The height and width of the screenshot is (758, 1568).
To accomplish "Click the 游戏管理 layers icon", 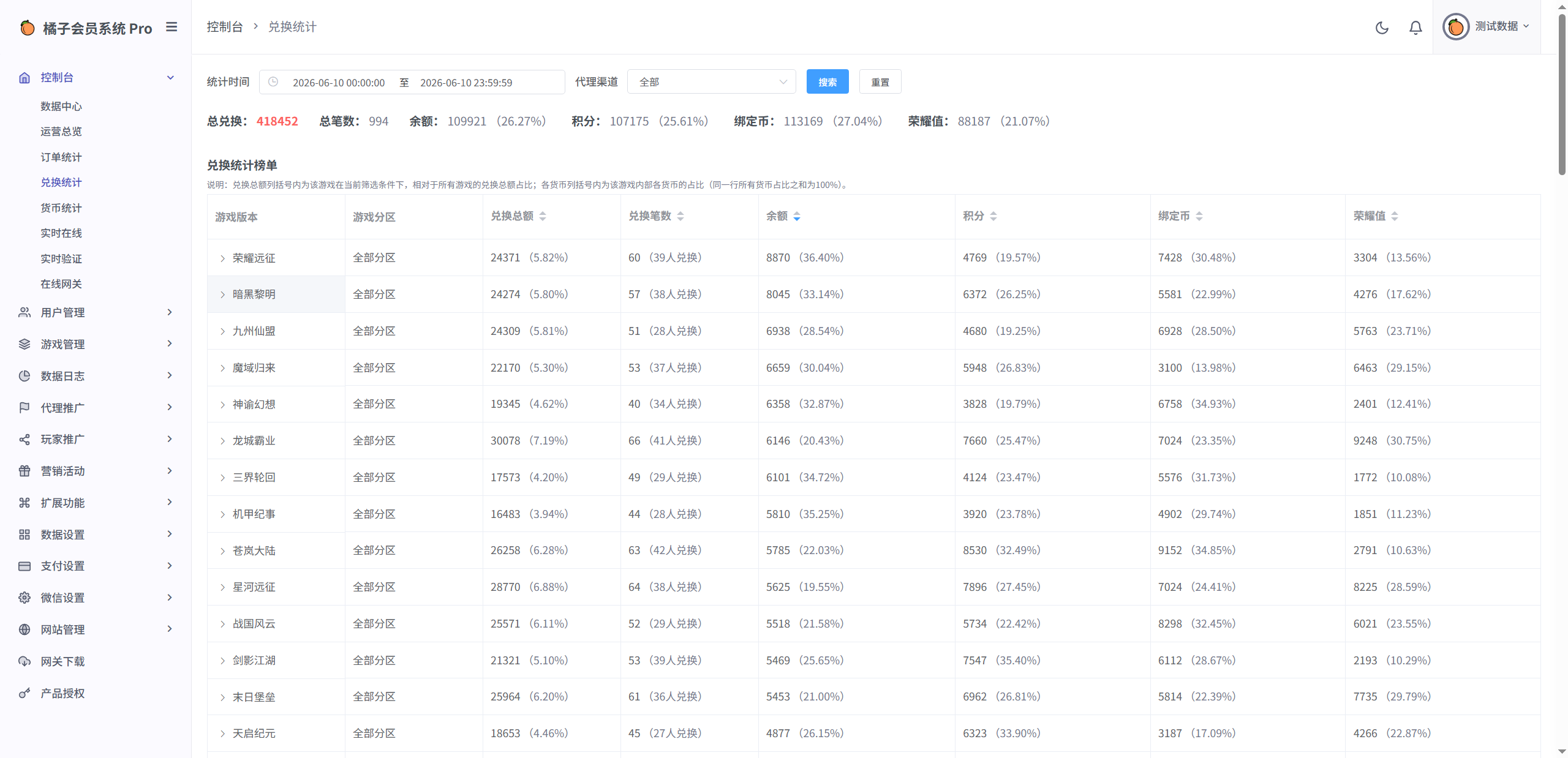I will click(x=24, y=344).
